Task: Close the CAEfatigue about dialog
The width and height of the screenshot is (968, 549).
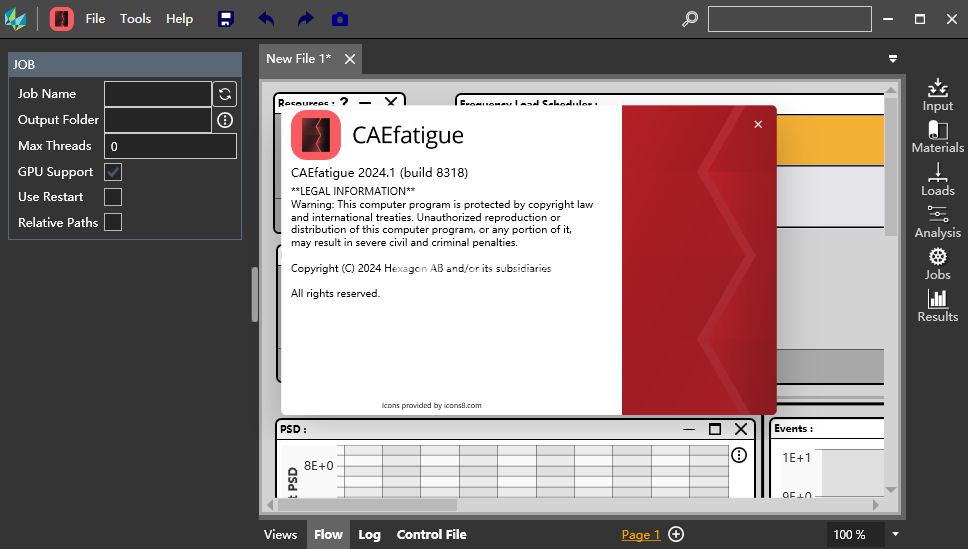Action: coord(758,124)
